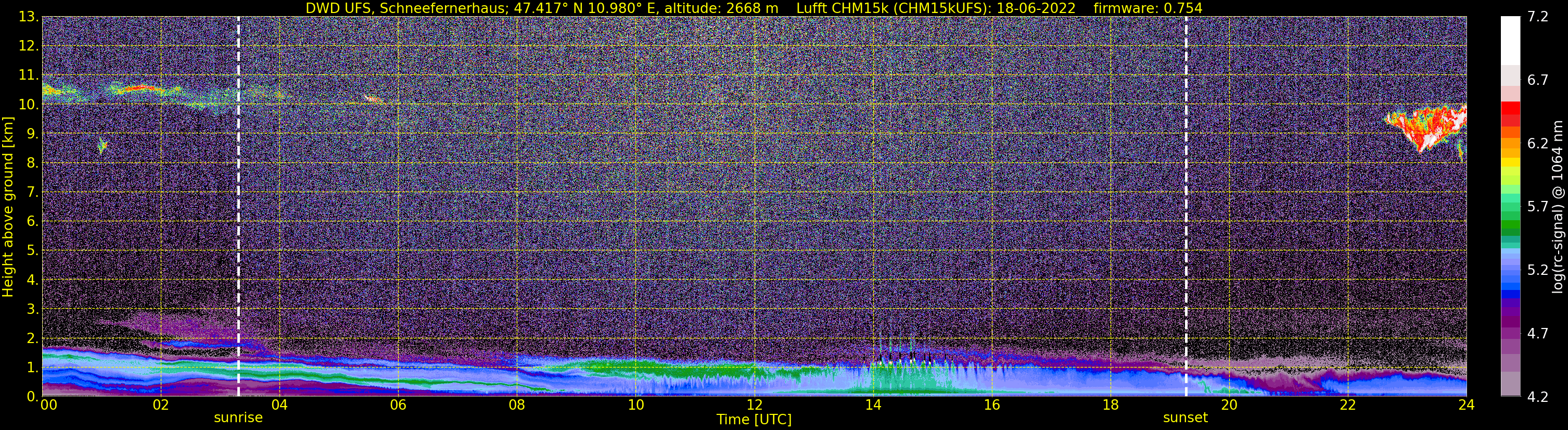Click the '5.2' colorbar tick value

point(1538,270)
